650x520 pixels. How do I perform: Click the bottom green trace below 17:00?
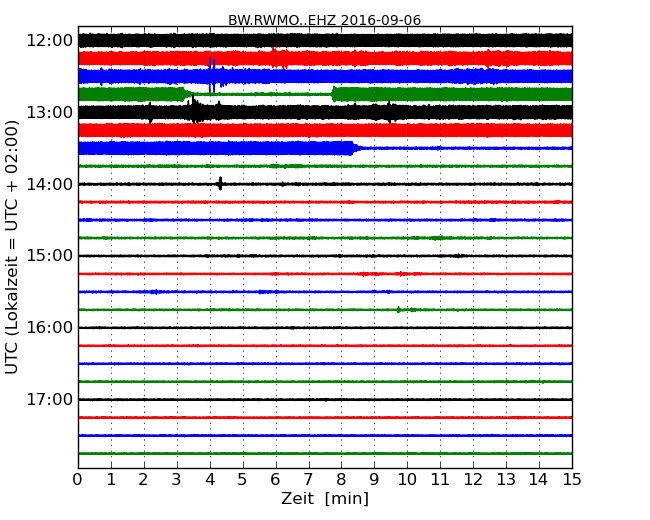325,453
